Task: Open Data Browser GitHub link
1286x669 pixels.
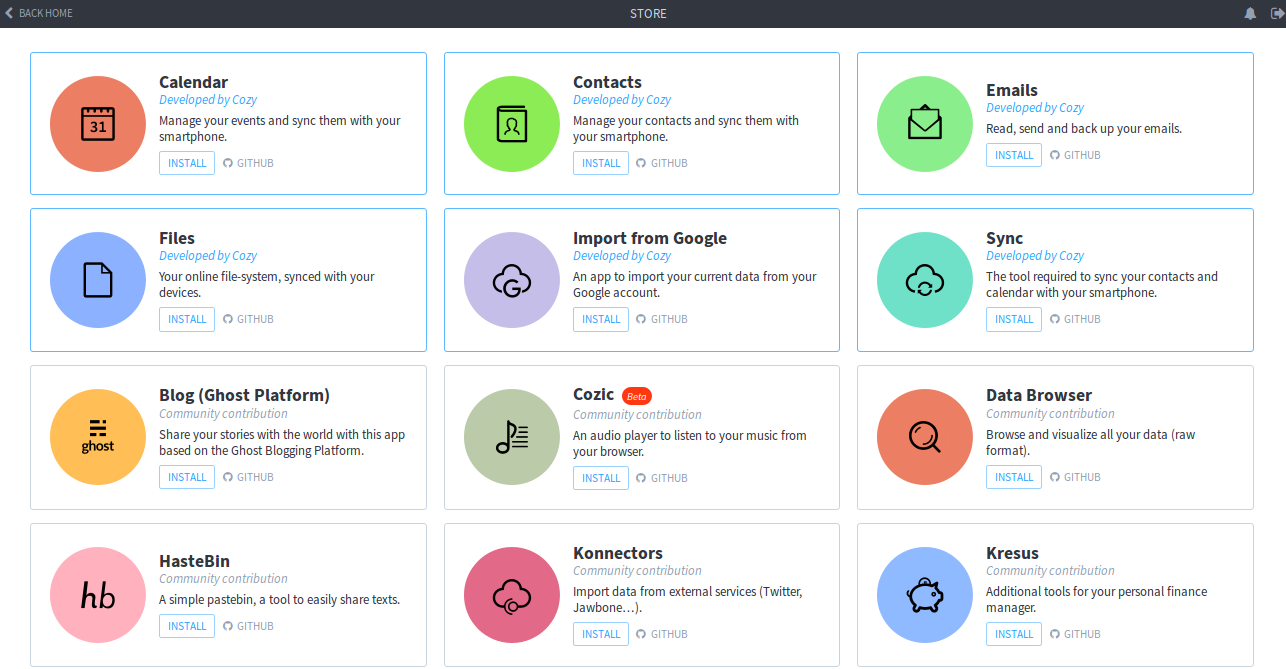Action: click(x=1075, y=477)
